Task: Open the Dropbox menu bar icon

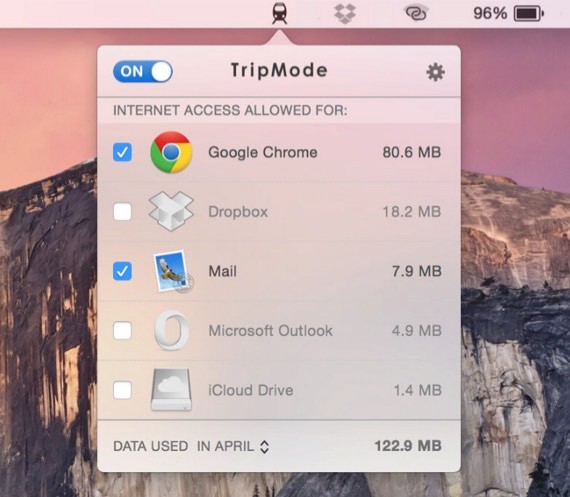Action: point(344,14)
